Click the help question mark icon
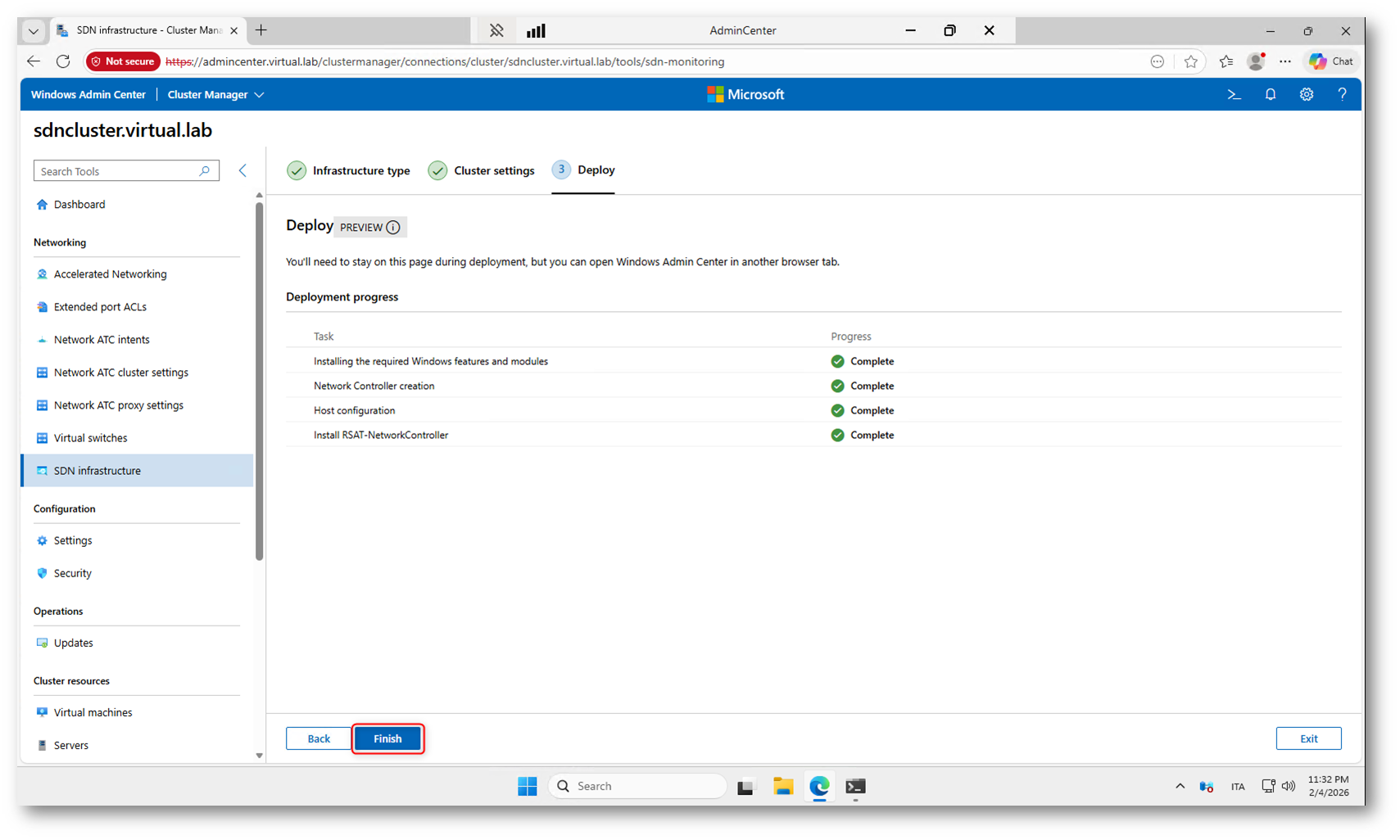Viewport: 1400px width, 840px height. (1342, 95)
